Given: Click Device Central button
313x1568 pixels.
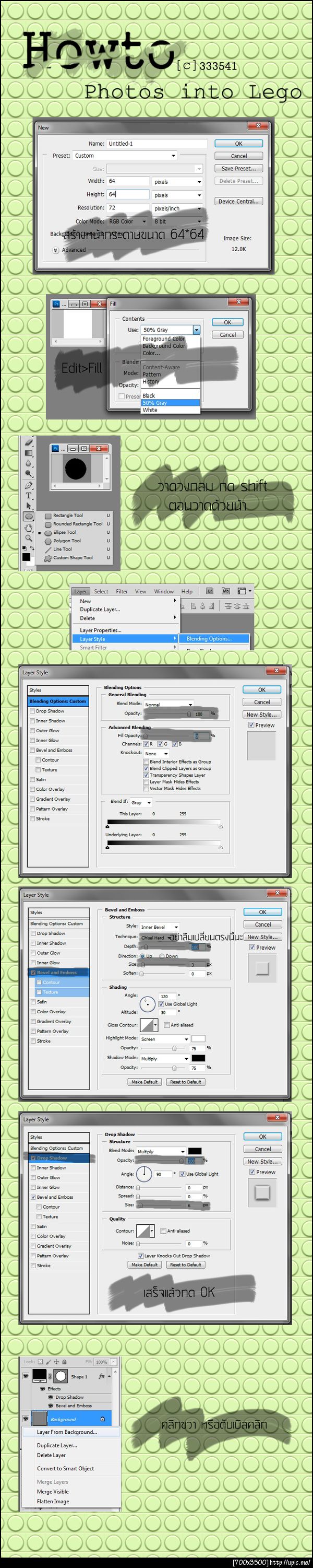Looking at the screenshot, I should tap(238, 202).
